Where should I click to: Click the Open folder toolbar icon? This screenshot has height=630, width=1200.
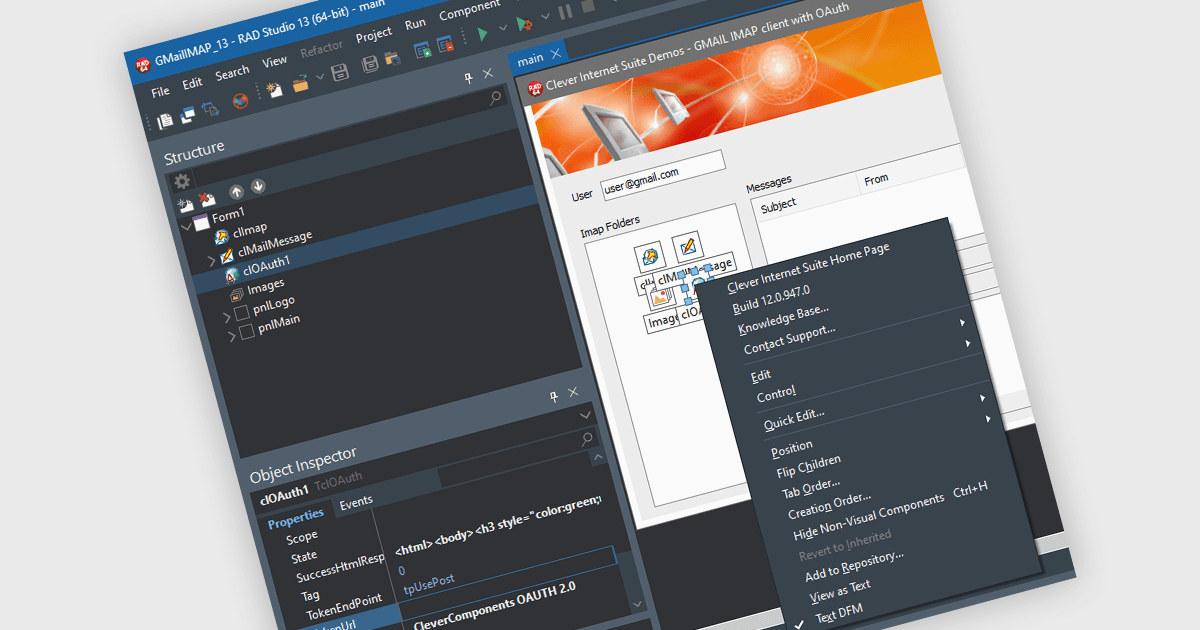click(299, 83)
